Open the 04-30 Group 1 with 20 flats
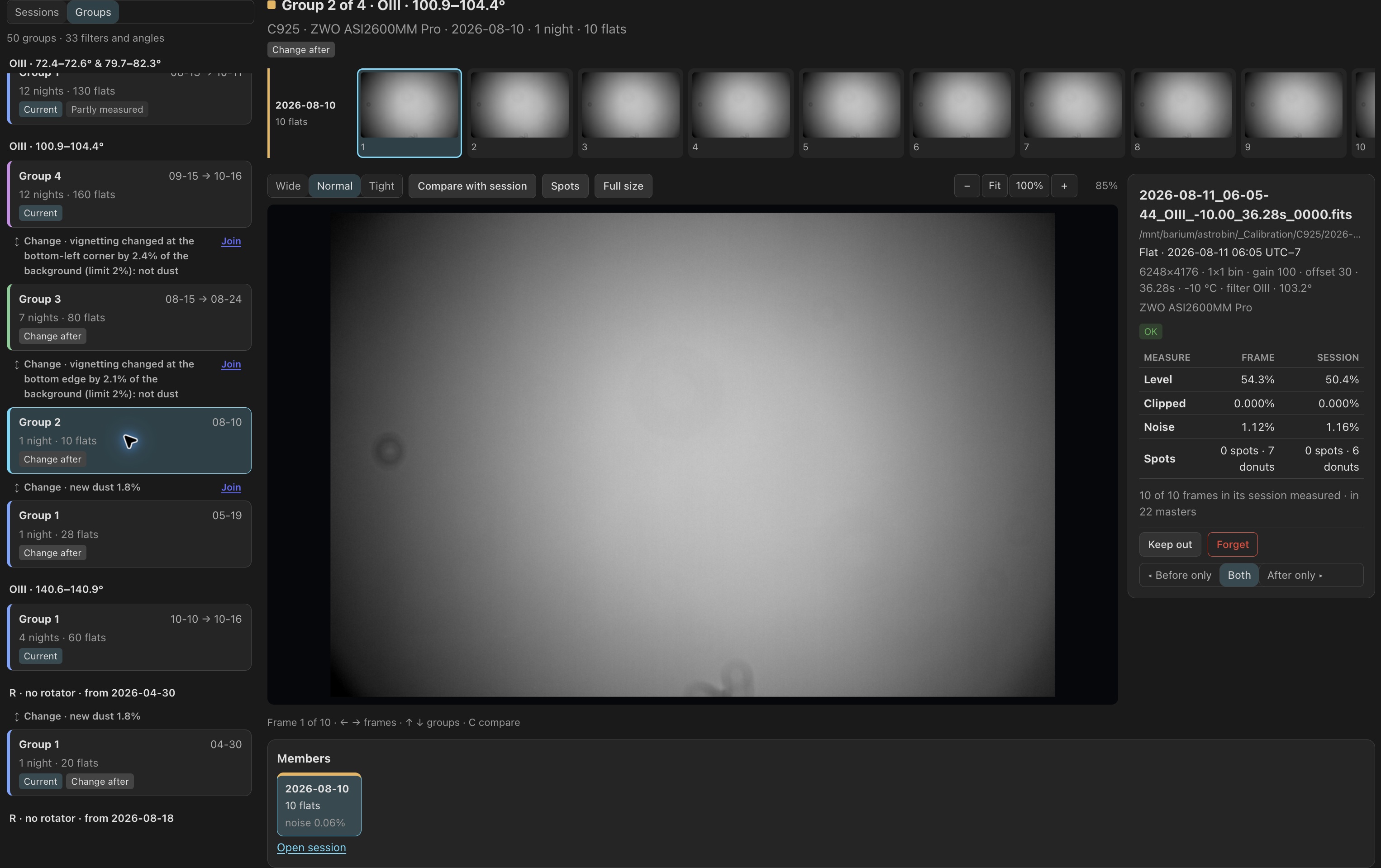 129,763
